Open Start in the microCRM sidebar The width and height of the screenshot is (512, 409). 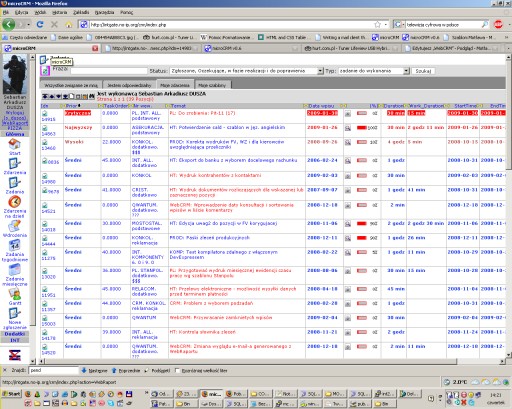[x=15, y=147]
